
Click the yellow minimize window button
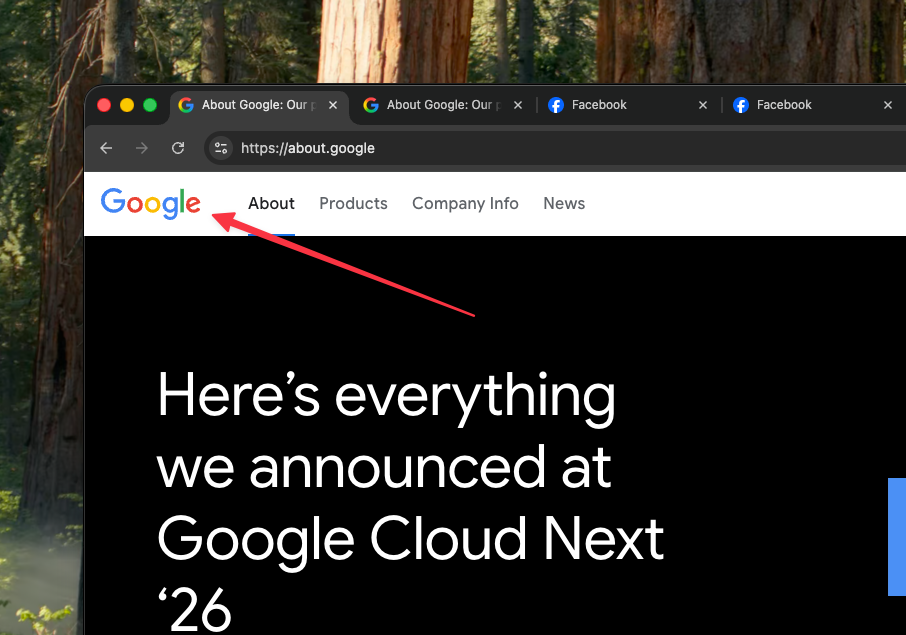click(x=127, y=105)
